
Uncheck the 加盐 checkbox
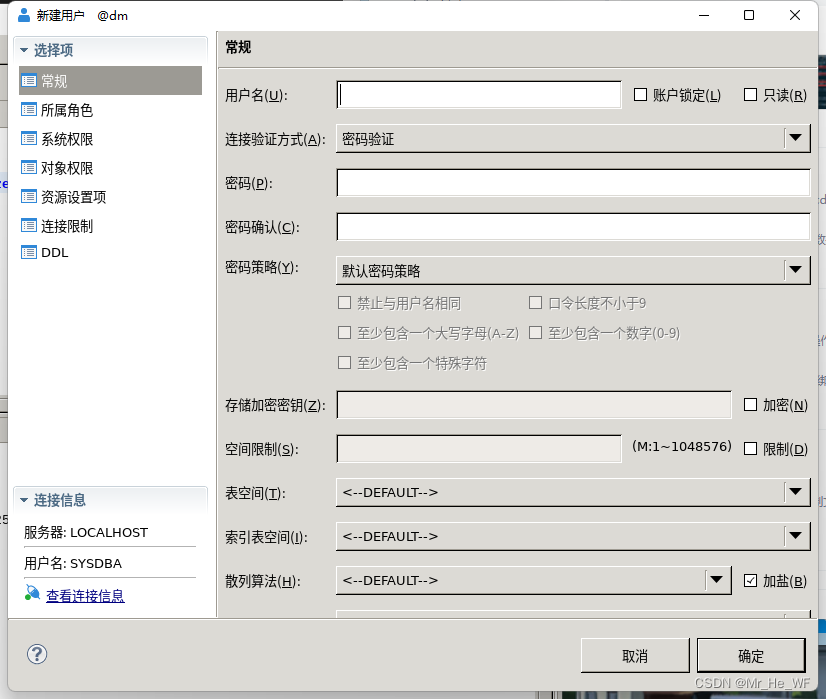[750, 580]
